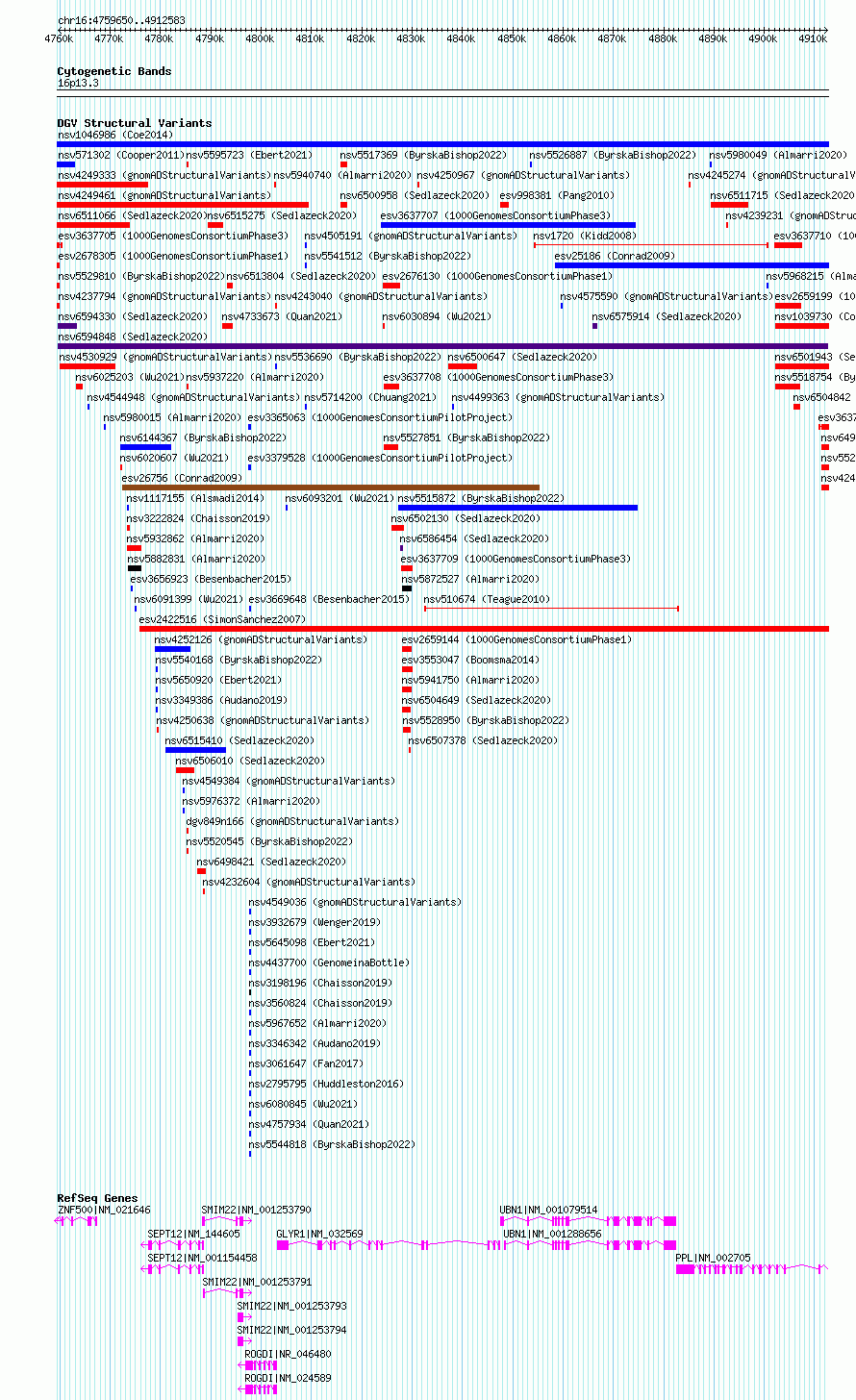
Task: Click the nsv1046986 (Coe2014) variant label
Action: [114, 136]
